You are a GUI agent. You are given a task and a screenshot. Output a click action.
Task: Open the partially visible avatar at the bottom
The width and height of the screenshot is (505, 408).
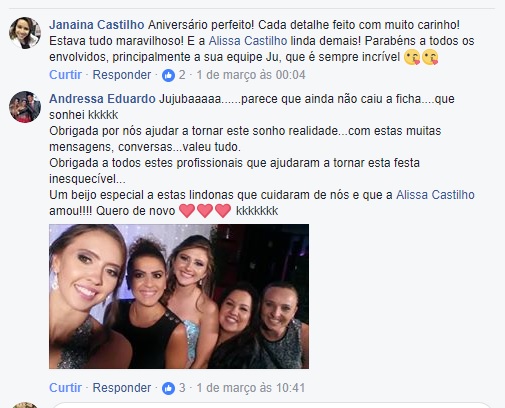click(25, 405)
